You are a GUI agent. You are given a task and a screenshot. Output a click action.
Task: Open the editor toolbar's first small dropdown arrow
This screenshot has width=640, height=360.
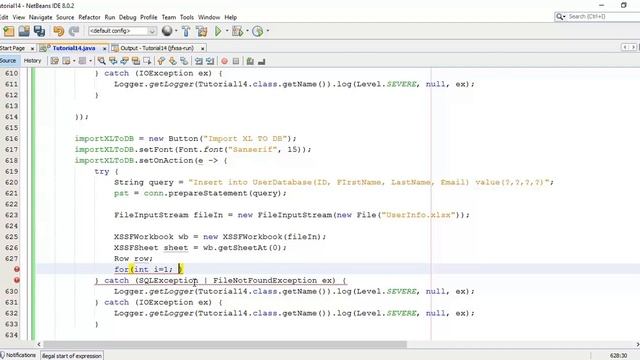click(74, 61)
